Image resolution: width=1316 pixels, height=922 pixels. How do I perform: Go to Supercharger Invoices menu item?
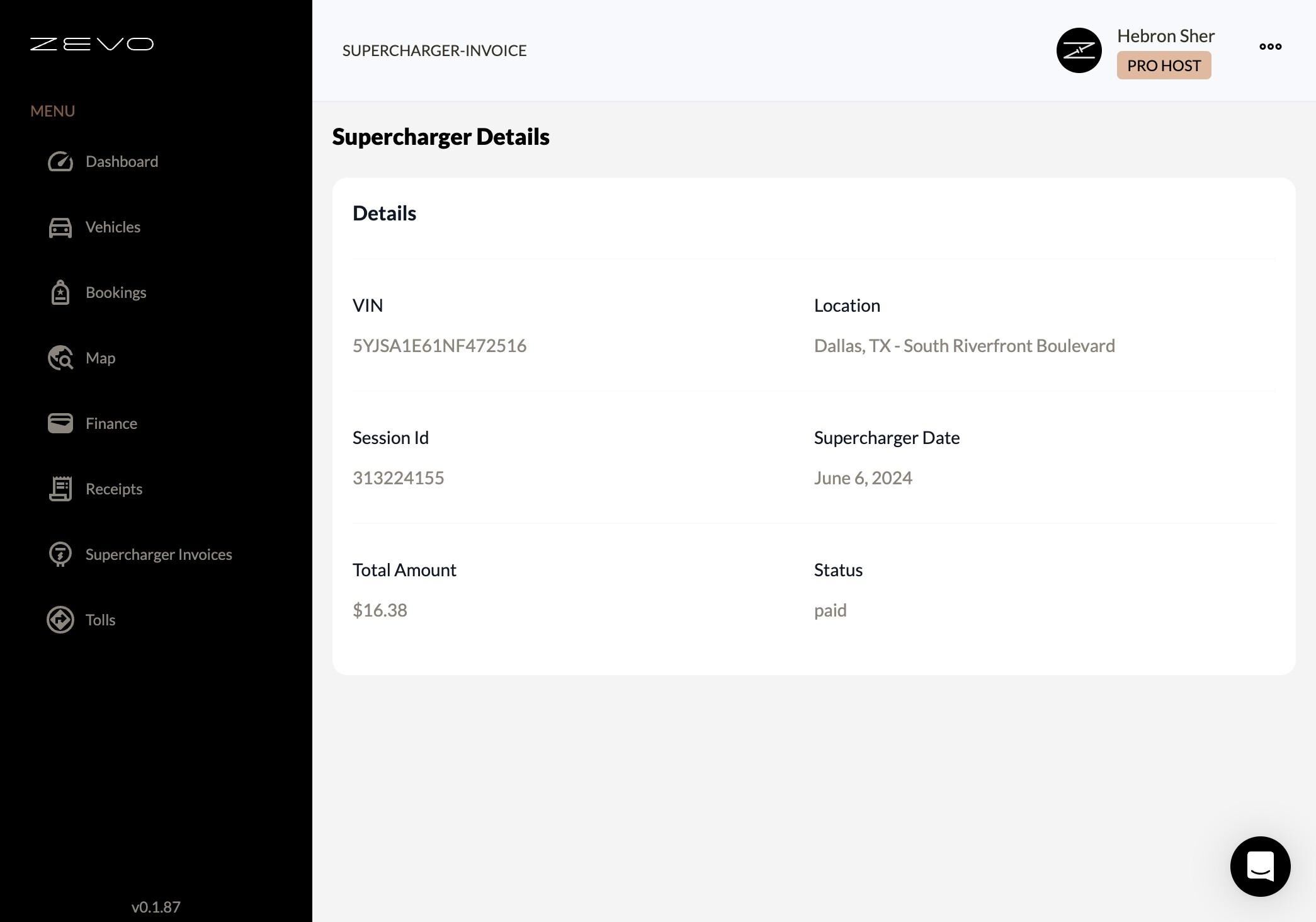[159, 554]
